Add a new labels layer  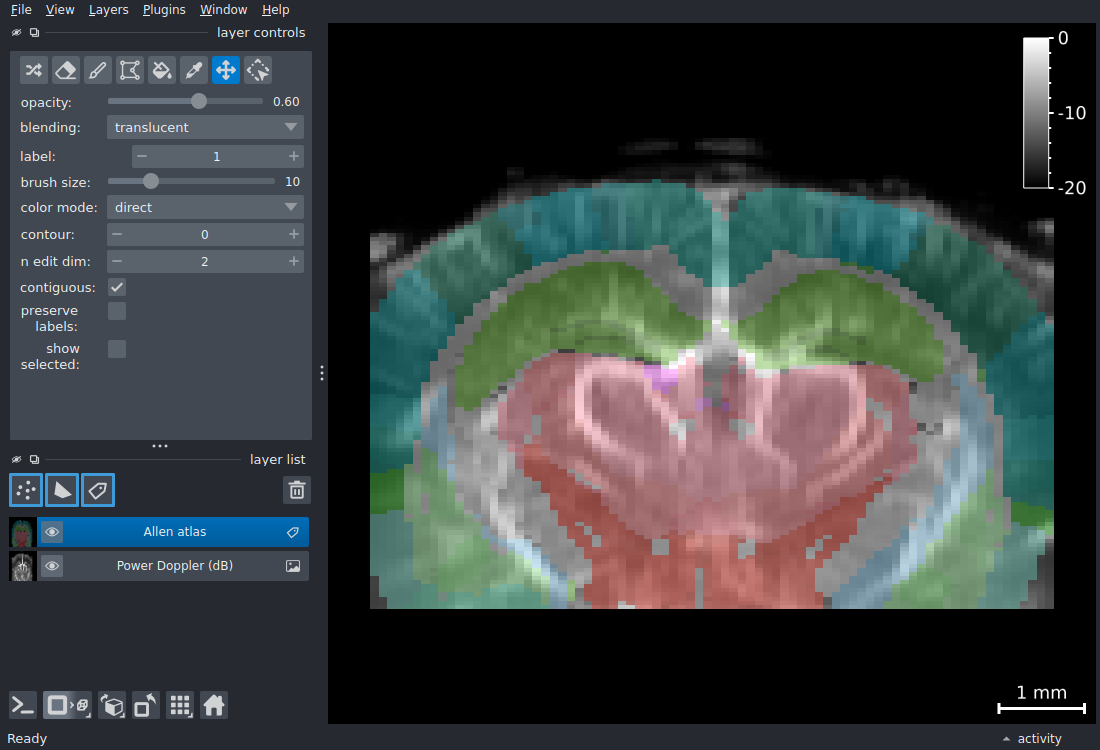[98, 490]
